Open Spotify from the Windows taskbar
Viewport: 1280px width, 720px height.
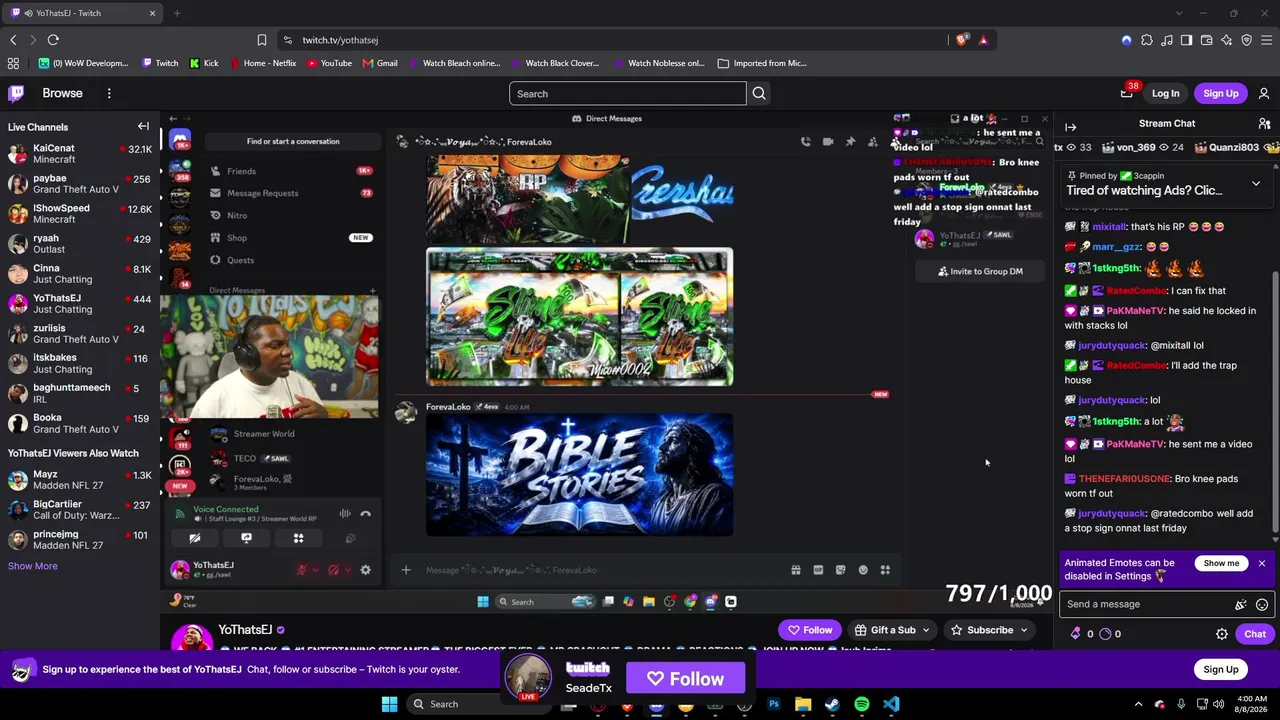861,704
